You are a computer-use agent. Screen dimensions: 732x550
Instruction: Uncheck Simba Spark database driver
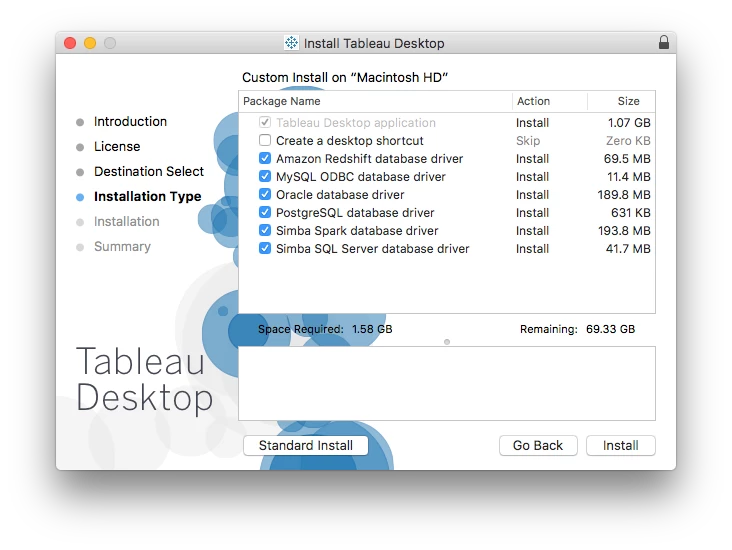(265, 230)
